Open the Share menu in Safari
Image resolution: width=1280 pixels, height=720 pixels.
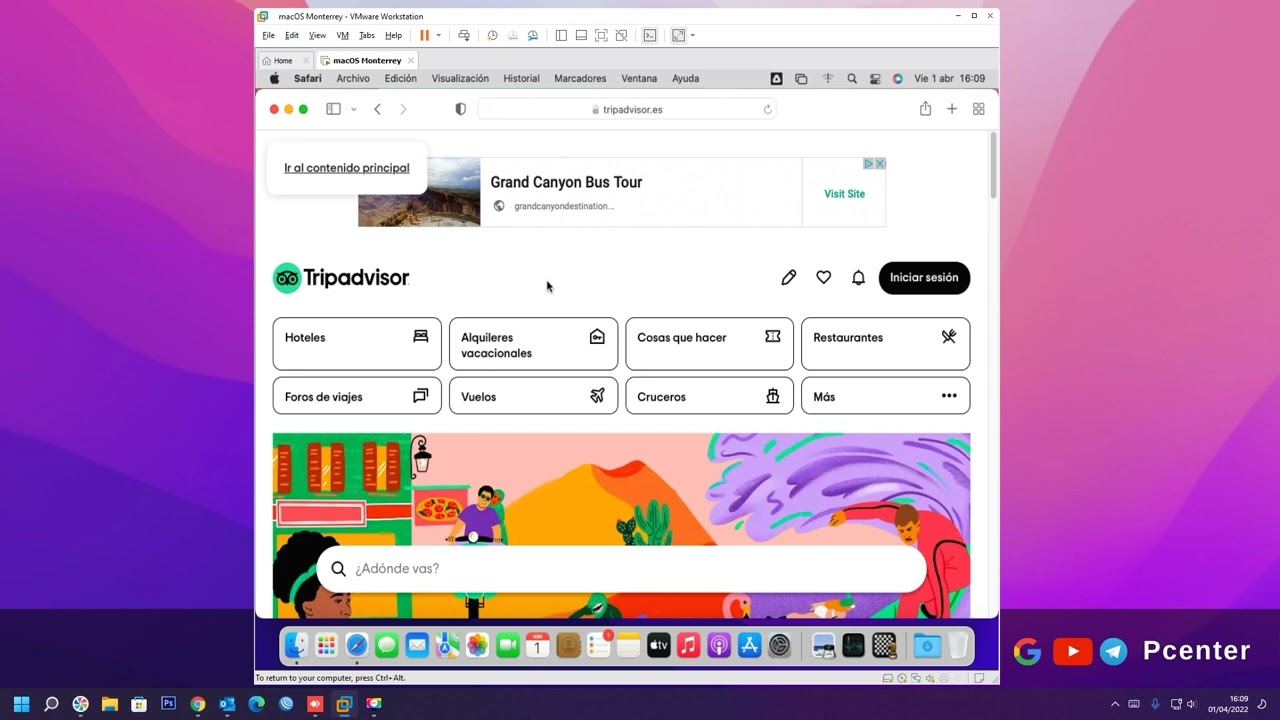925,108
